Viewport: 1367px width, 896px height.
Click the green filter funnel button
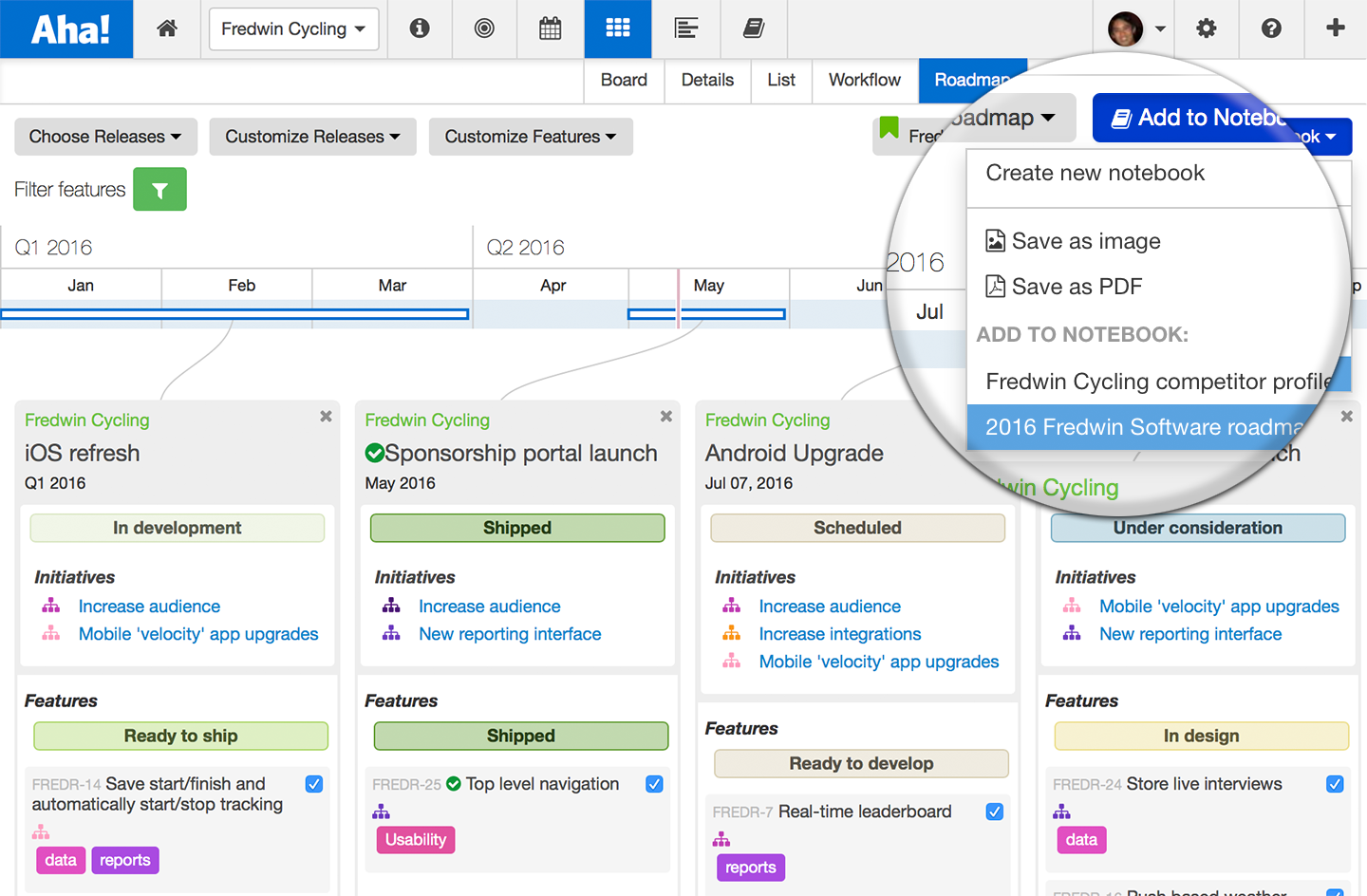[x=159, y=190]
